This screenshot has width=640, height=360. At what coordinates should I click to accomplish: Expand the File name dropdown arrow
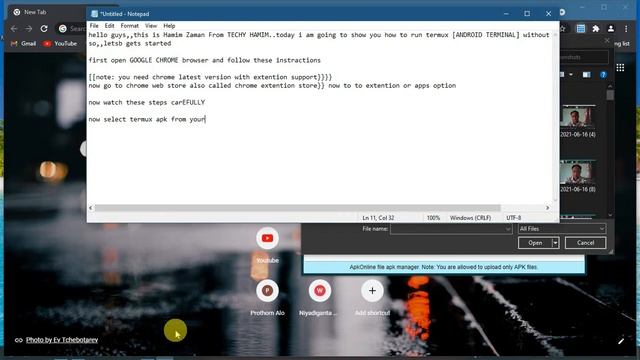(x=508, y=229)
